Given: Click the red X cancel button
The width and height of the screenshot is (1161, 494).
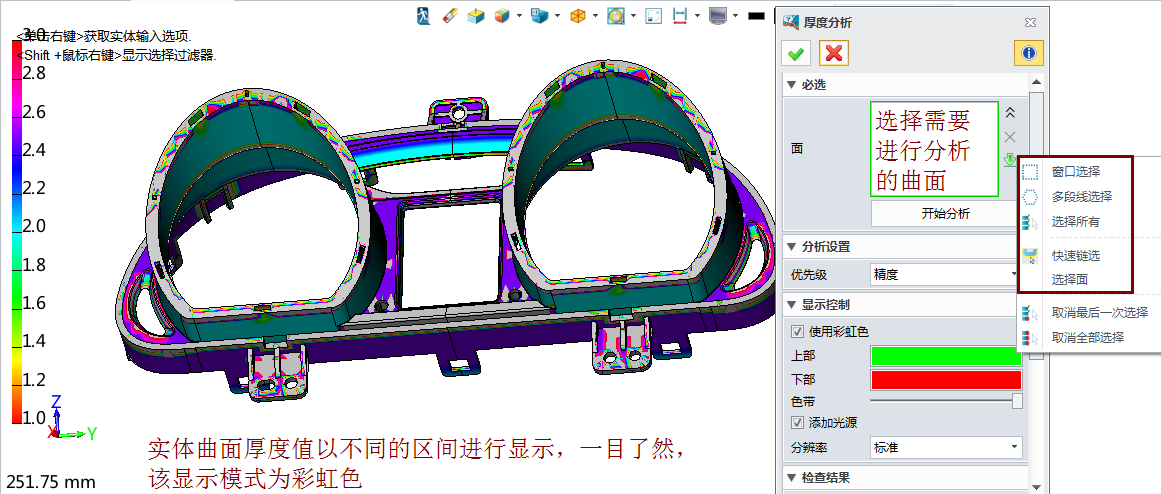Looking at the screenshot, I should pos(833,54).
